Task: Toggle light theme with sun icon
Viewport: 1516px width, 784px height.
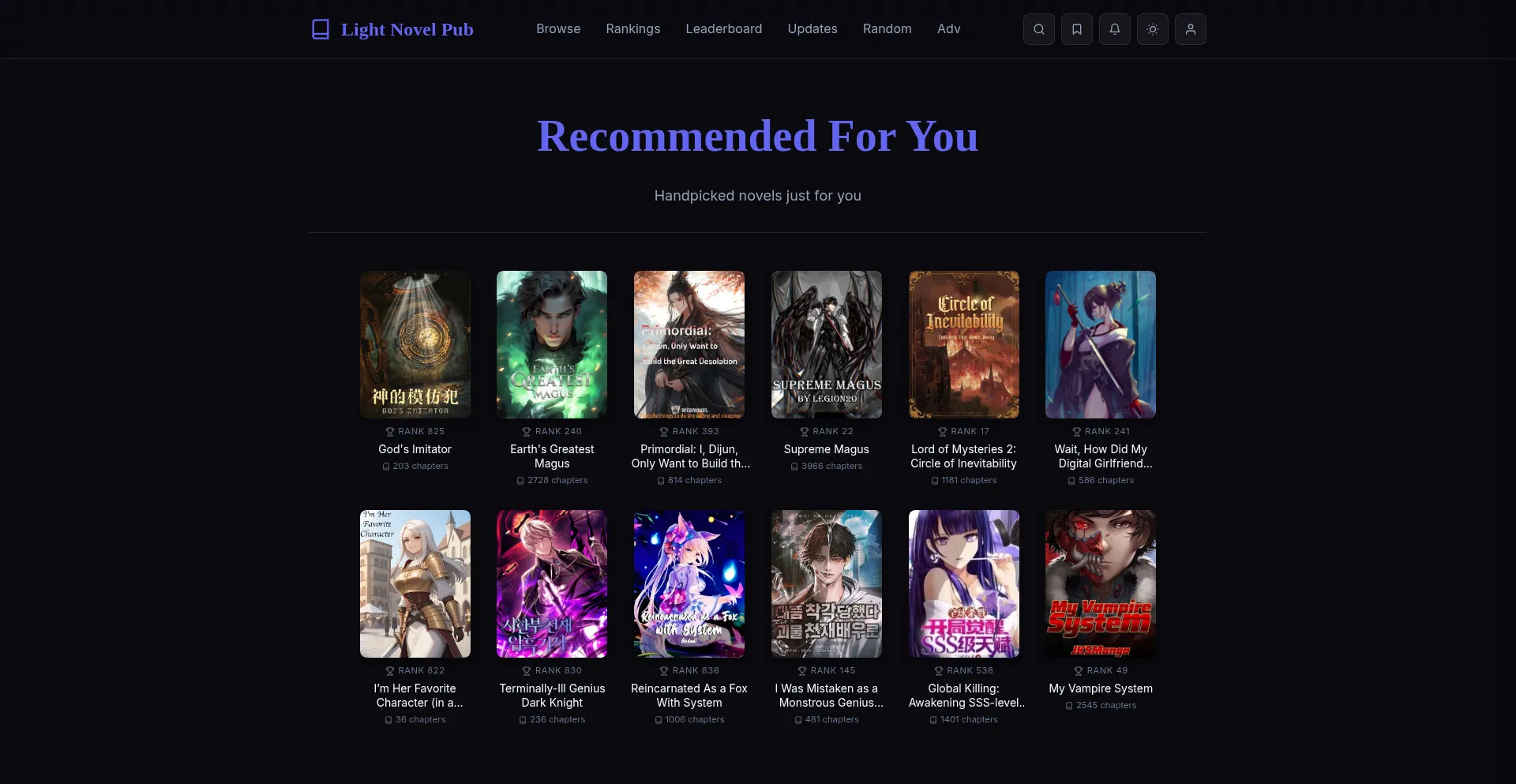Action: click(1152, 29)
